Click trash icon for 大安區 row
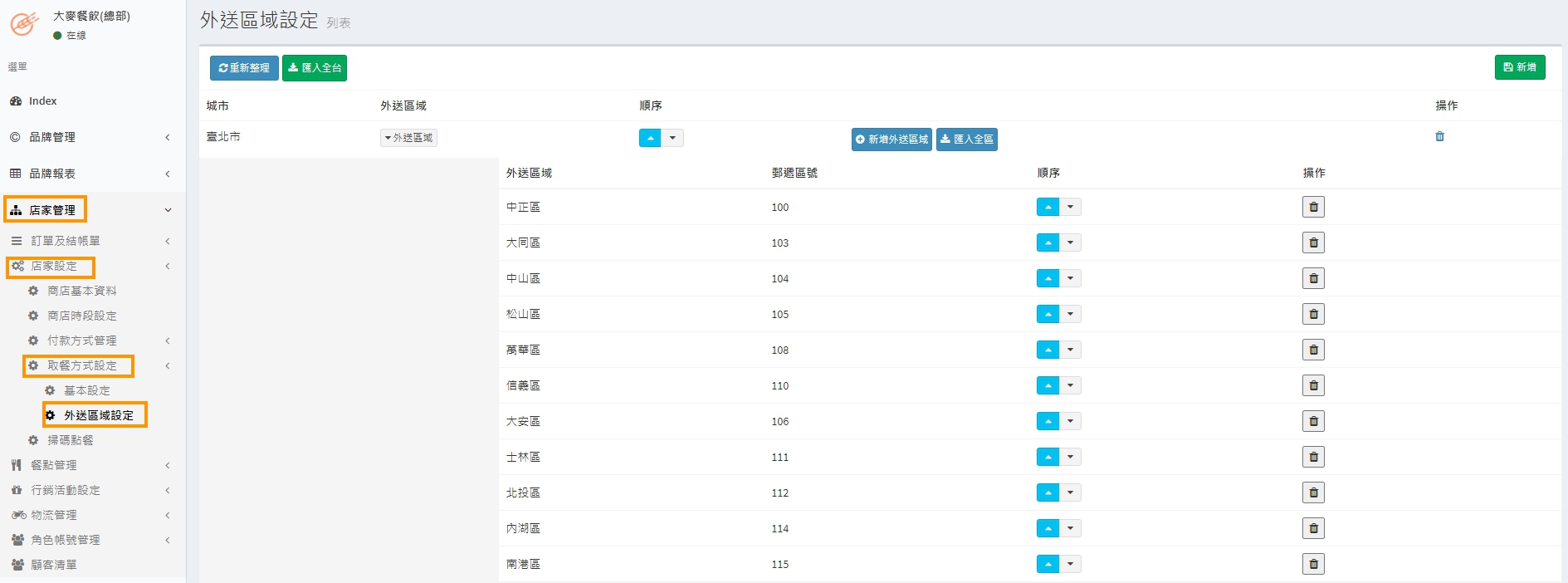Image resolution: width=1568 pixels, height=583 pixels. (x=1313, y=421)
